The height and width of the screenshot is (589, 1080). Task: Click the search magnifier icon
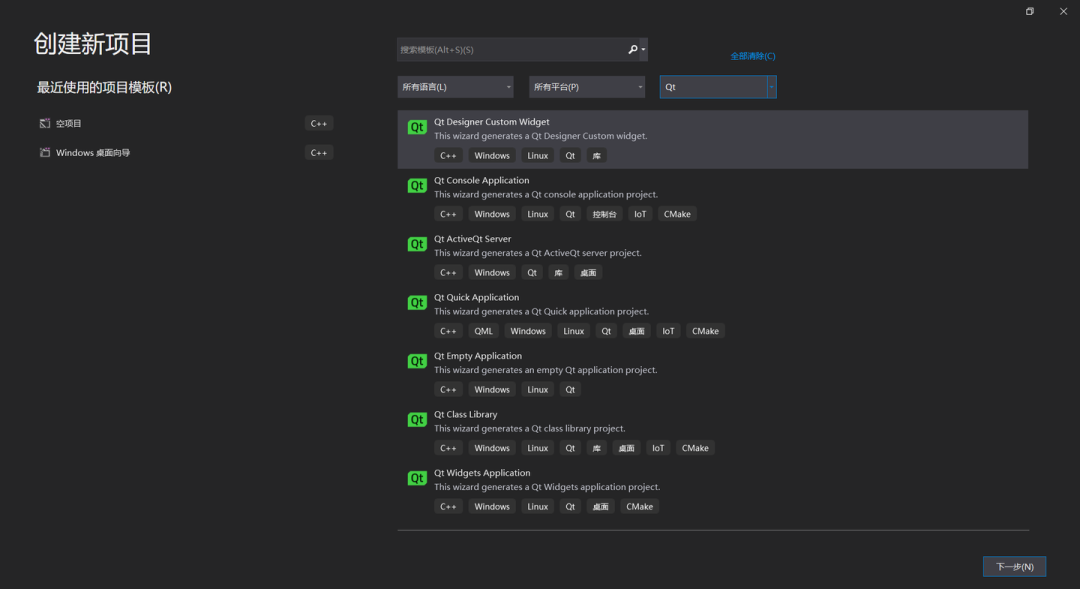click(x=633, y=49)
